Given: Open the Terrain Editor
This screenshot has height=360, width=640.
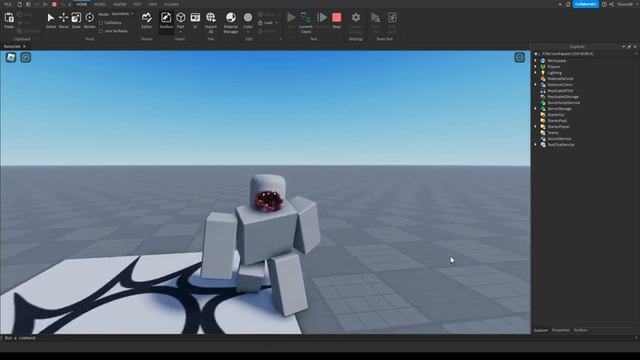Looking at the screenshot, I should click(x=147, y=18).
